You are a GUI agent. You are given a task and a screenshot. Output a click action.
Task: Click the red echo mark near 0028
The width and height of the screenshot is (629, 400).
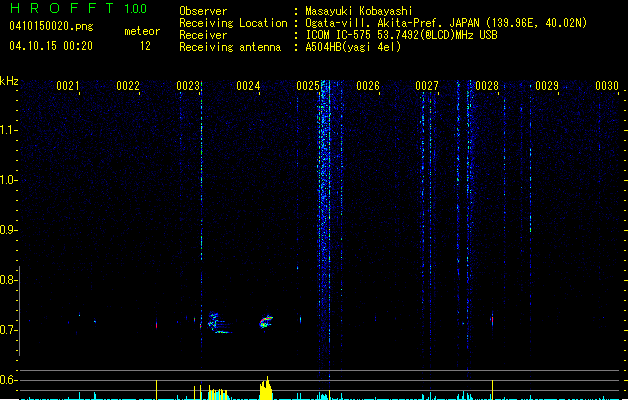[492, 320]
